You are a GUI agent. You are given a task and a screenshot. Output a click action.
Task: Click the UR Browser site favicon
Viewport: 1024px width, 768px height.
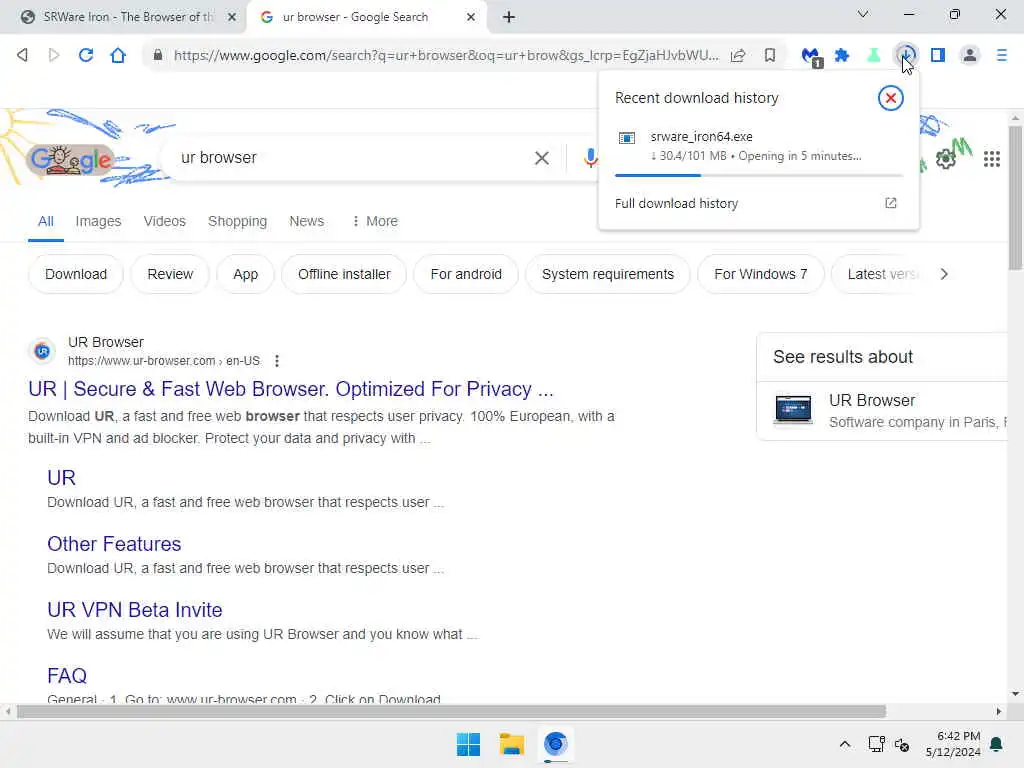(x=42, y=351)
